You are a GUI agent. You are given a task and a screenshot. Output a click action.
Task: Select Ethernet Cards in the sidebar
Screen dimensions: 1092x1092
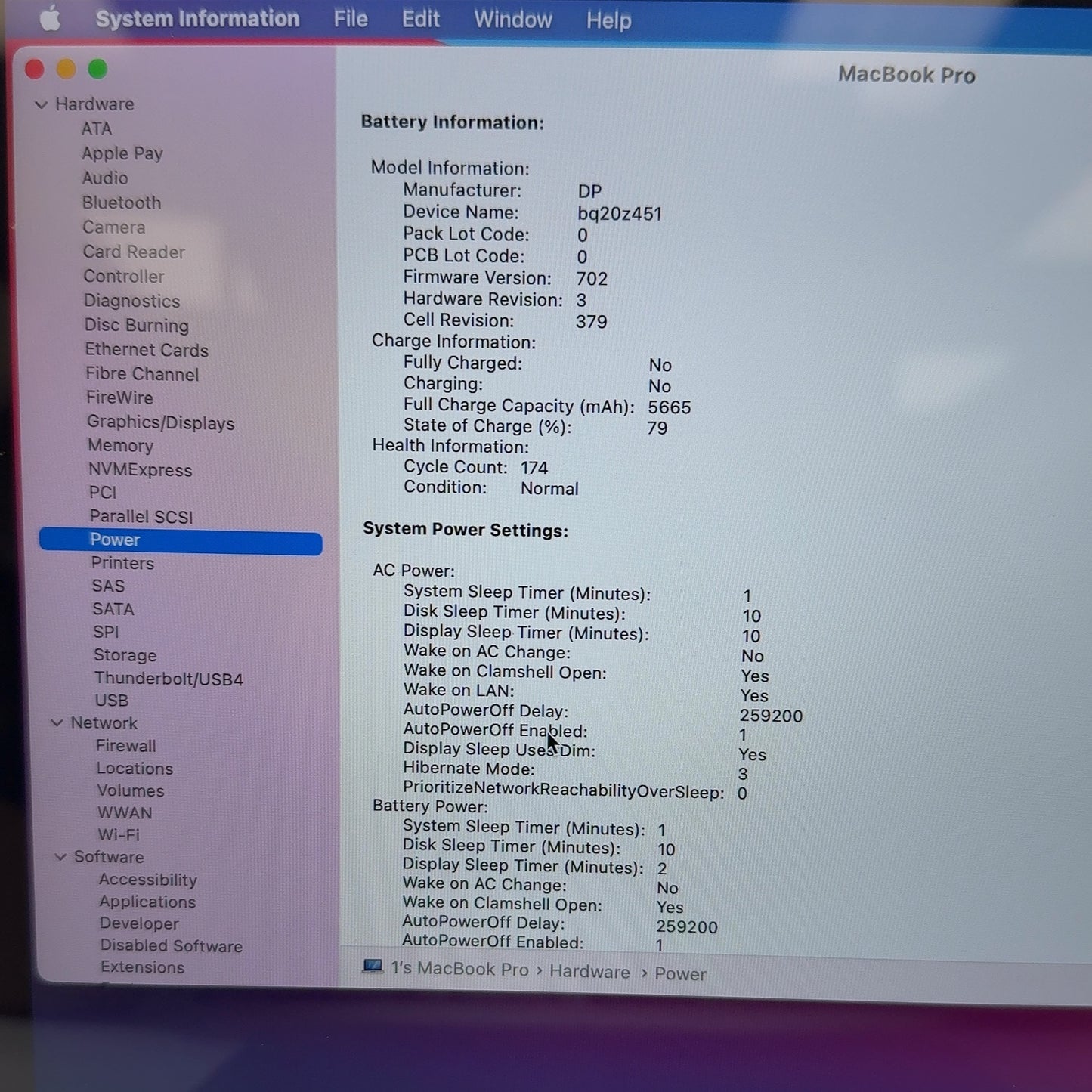[147, 350]
